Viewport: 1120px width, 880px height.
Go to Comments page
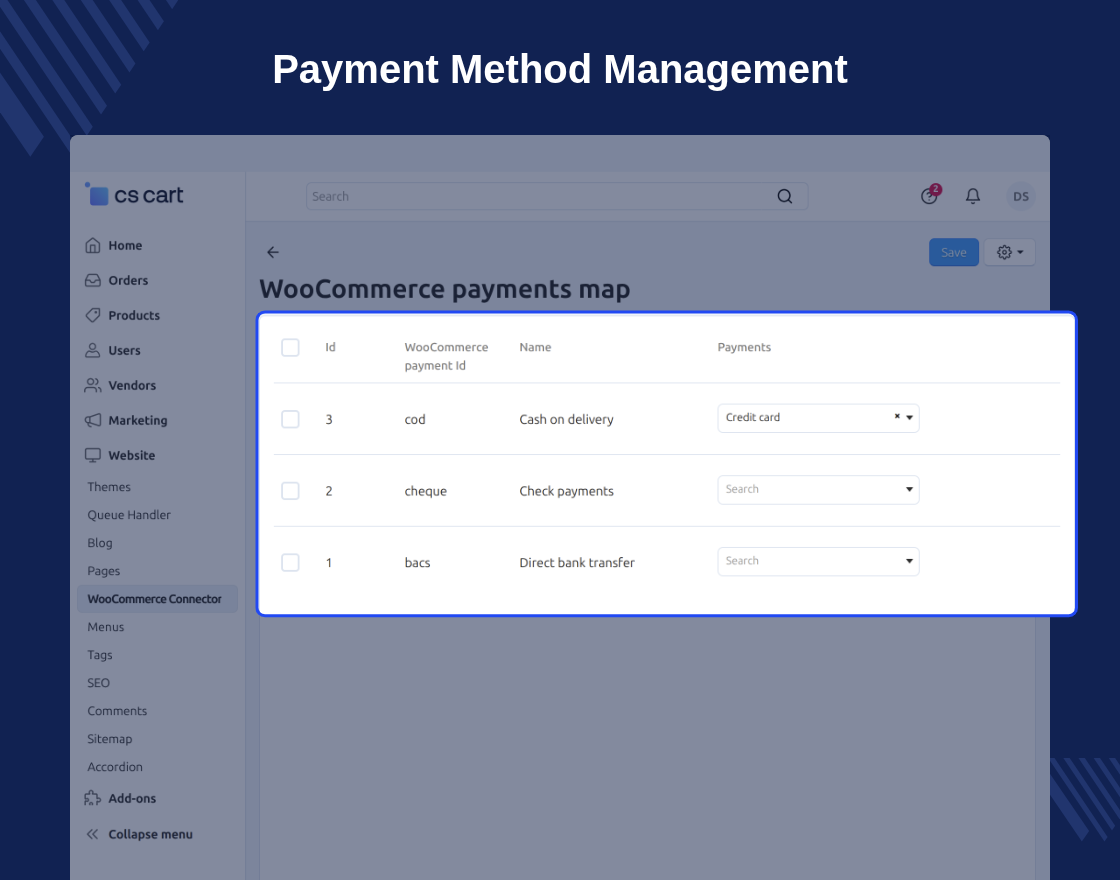pos(117,710)
